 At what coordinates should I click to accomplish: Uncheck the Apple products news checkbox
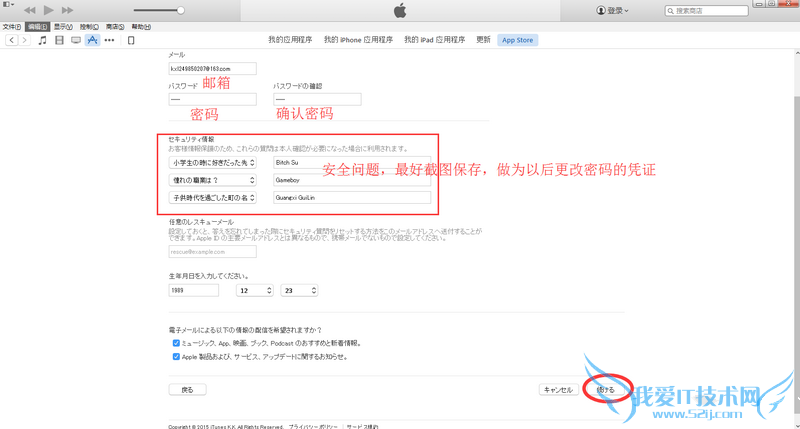(x=176, y=357)
